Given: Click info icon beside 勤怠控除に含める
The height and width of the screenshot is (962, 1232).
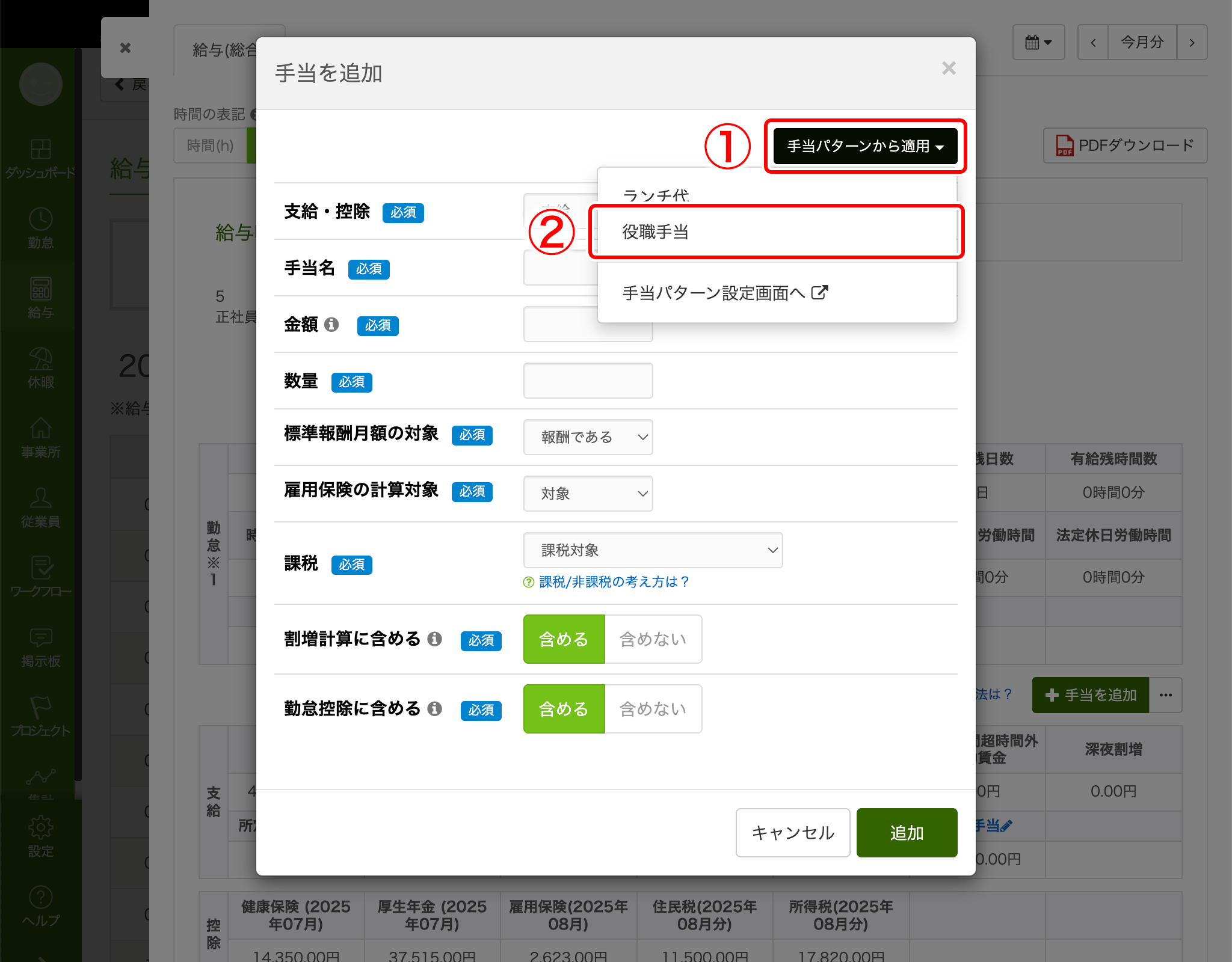Looking at the screenshot, I should click(x=434, y=709).
